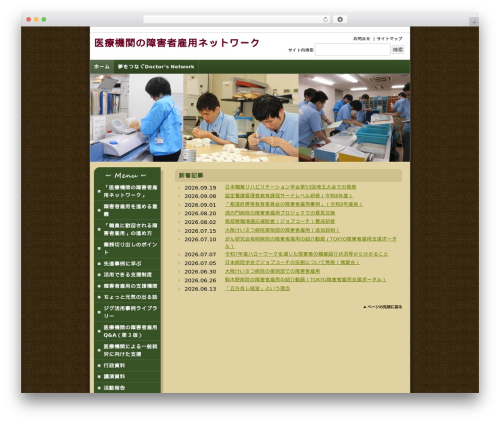
Task: Open the 2026.07.15 article on 大阪けいさつ病院薬剤部
Action: click(x=282, y=230)
